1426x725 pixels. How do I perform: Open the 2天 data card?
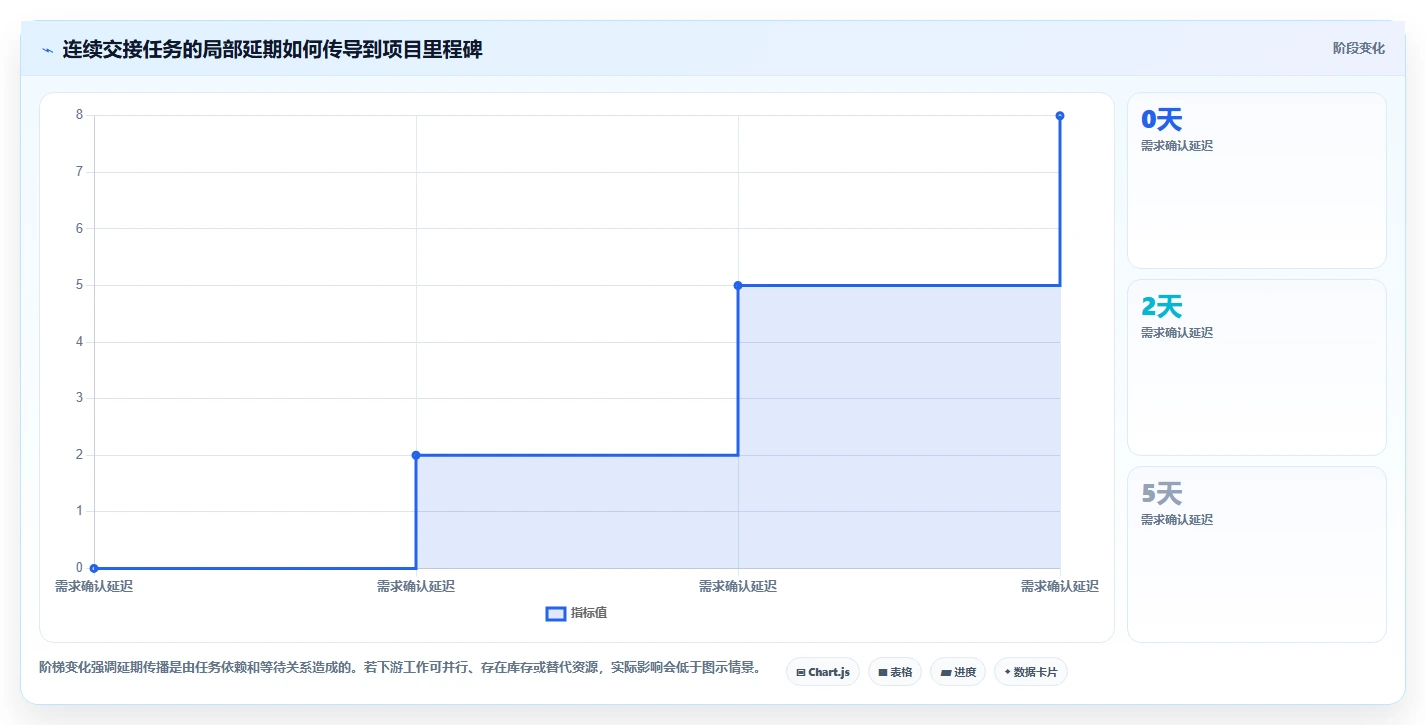coord(1257,367)
